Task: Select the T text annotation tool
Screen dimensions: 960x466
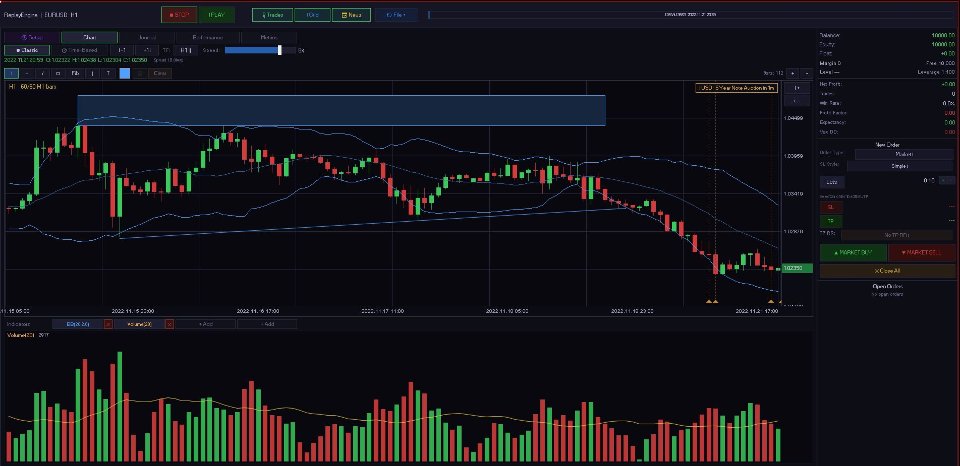Action: click(x=108, y=73)
